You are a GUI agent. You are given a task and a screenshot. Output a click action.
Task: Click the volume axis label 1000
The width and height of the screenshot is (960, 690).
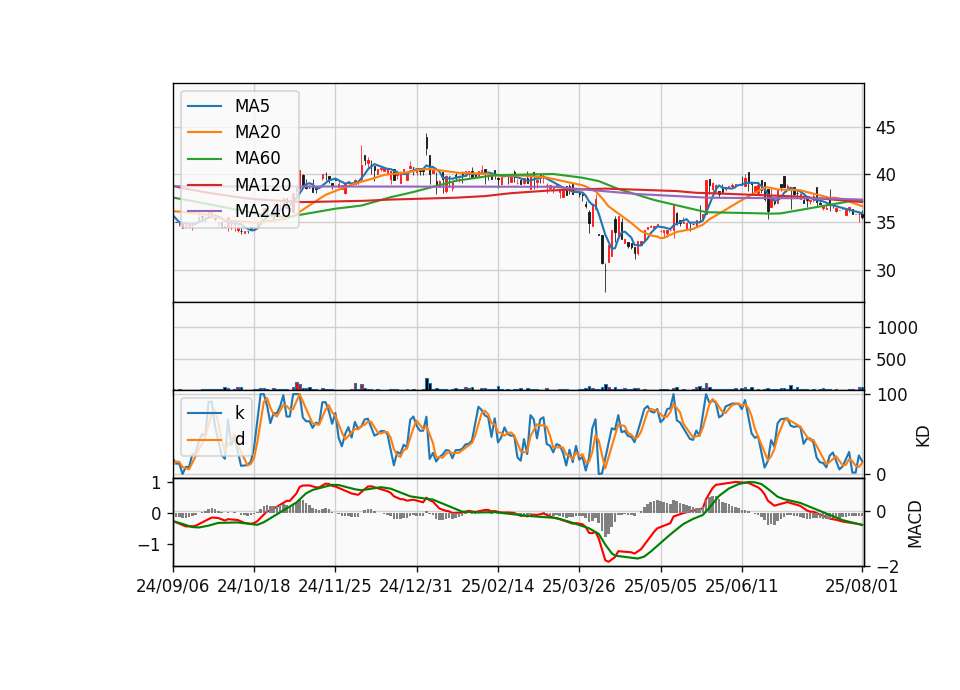point(897,328)
